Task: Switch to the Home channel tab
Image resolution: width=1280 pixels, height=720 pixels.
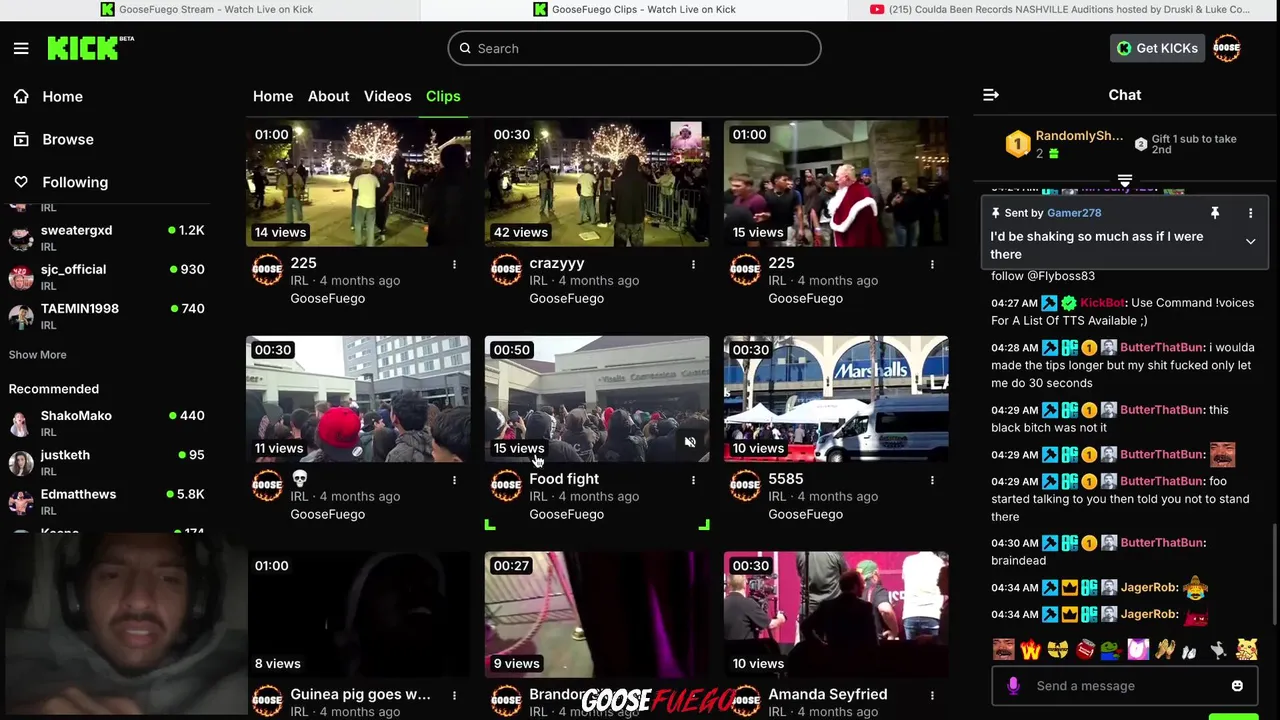Action: click(273, 96)
